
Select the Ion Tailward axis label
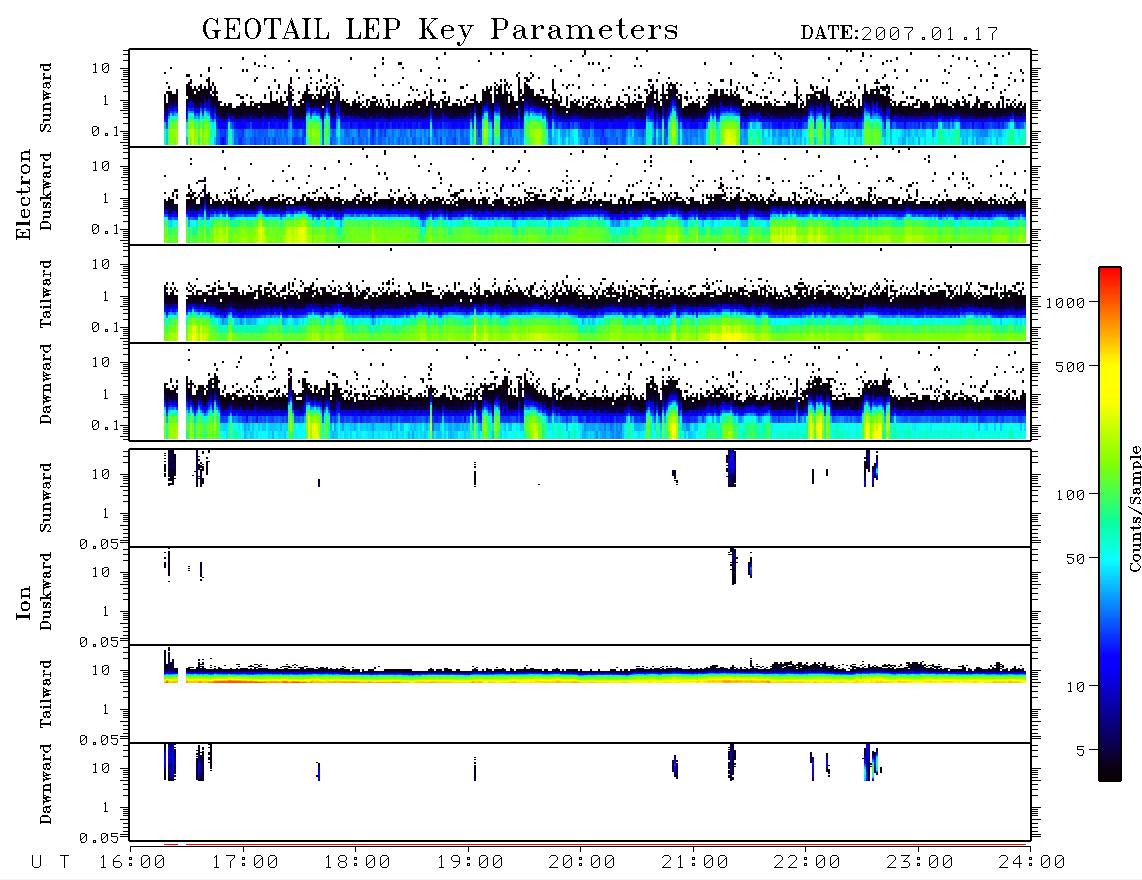[x=45, y=694]
